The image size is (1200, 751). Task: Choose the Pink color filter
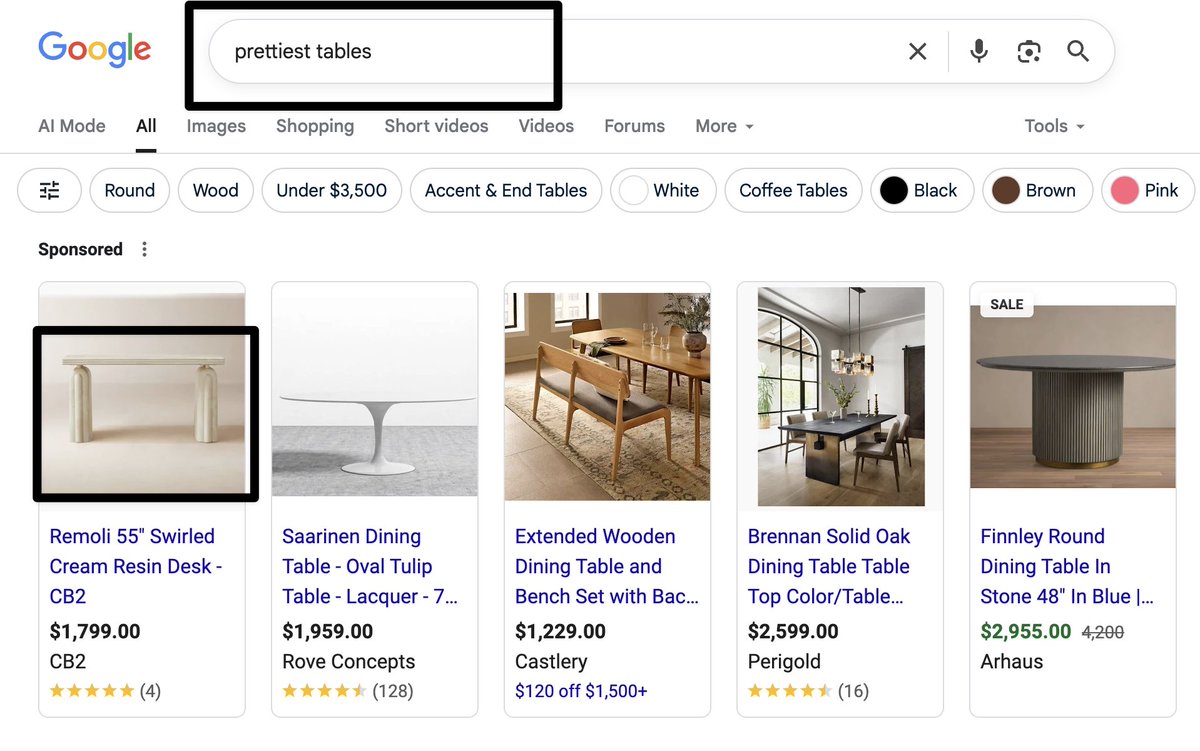click(1147, 190)
